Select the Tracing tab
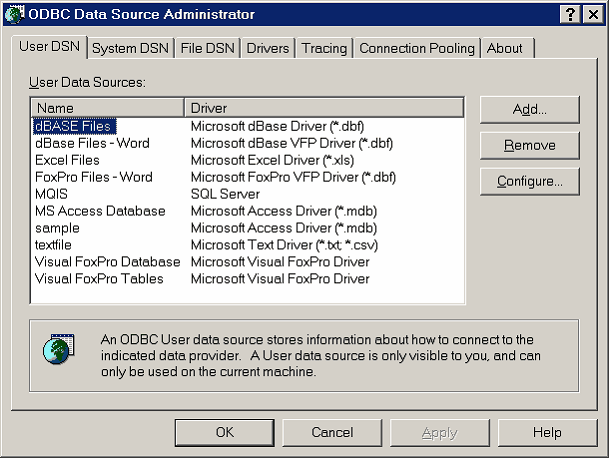Viewport: 609px width, 458px height. [x=324, y=48]
